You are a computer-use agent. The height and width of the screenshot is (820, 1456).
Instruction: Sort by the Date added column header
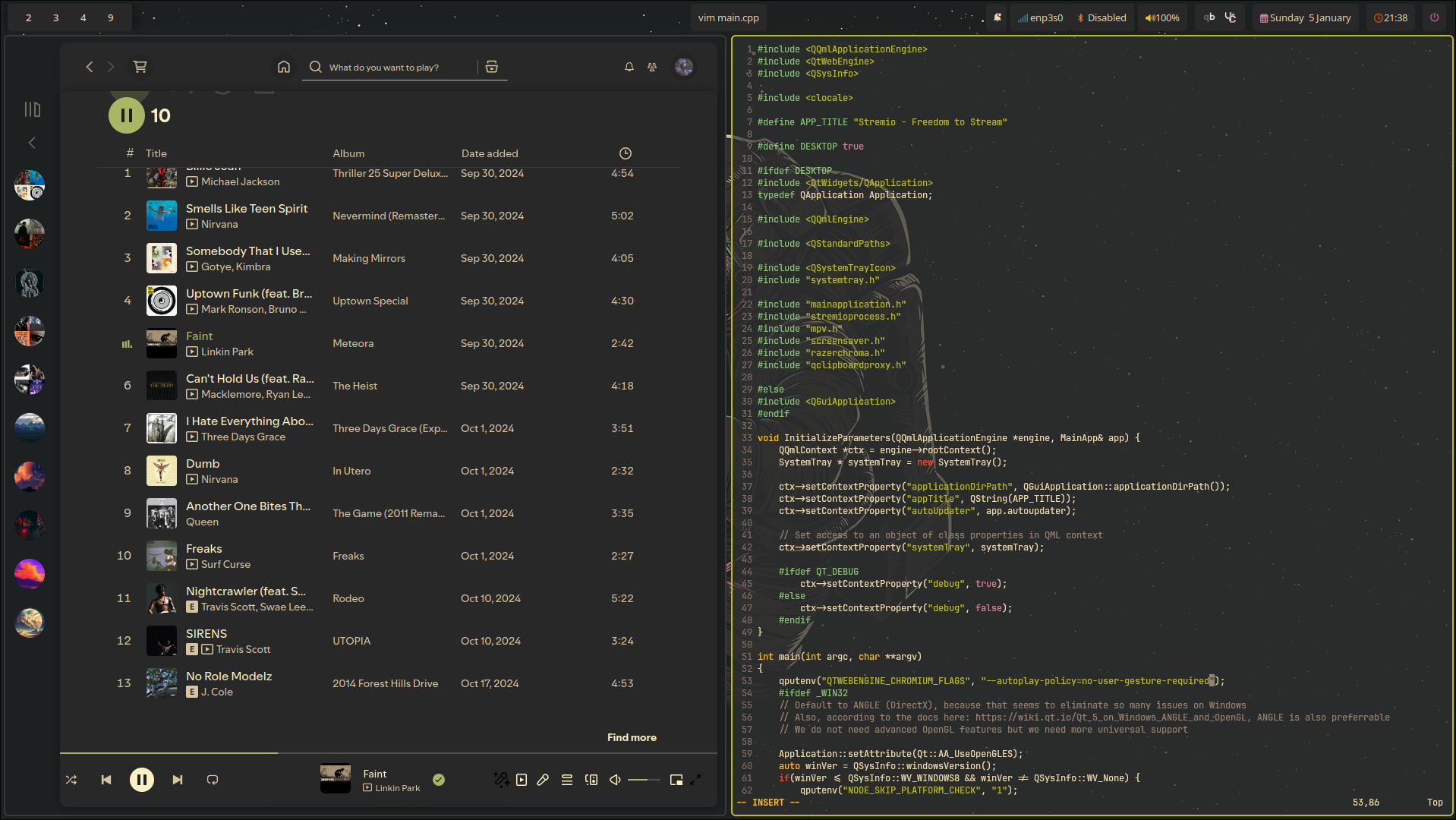click(x=490, y=153)
